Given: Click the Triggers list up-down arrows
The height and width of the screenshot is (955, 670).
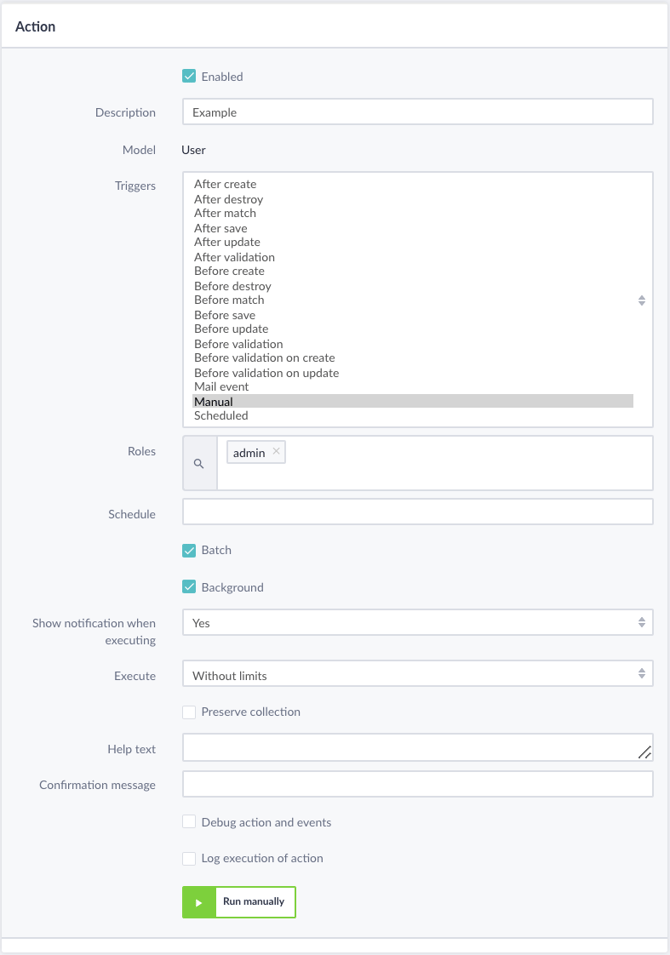Looking at the screenshot, I should click(641, 300).
